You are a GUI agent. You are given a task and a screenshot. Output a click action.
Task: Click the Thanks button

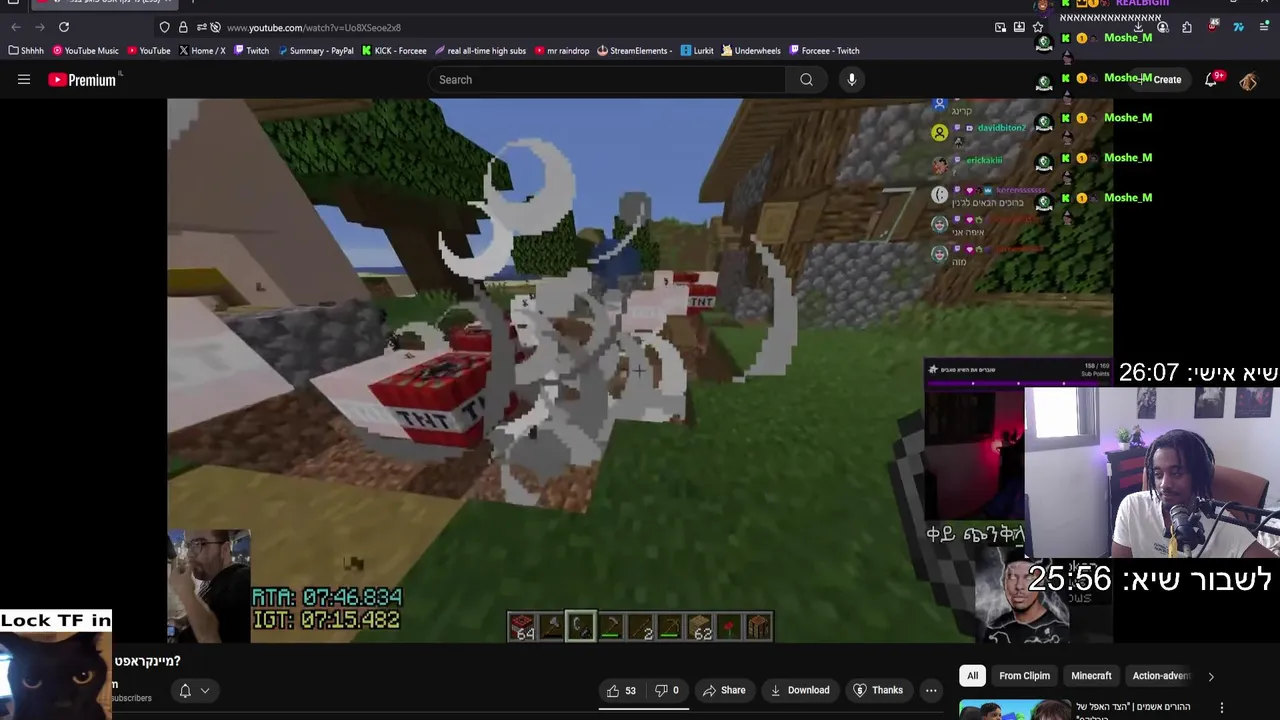(878, 690)
